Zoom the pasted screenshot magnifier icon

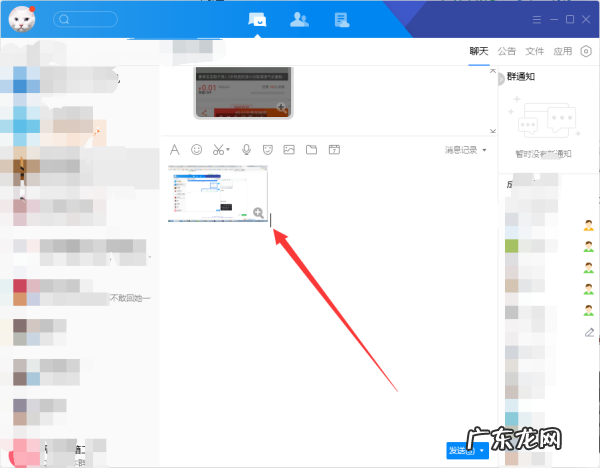pos(258,213)
